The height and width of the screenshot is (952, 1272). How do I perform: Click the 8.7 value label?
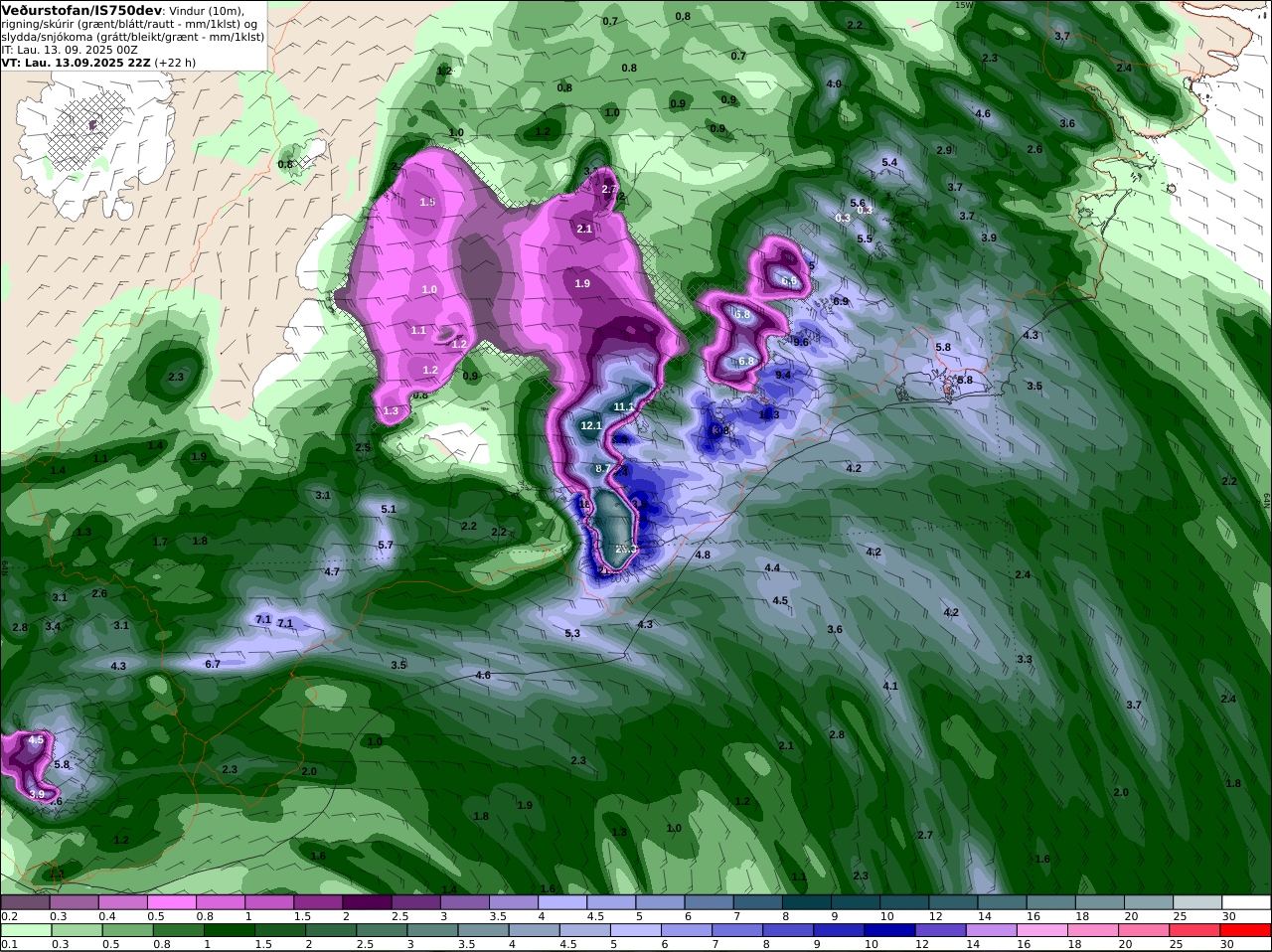603,468
